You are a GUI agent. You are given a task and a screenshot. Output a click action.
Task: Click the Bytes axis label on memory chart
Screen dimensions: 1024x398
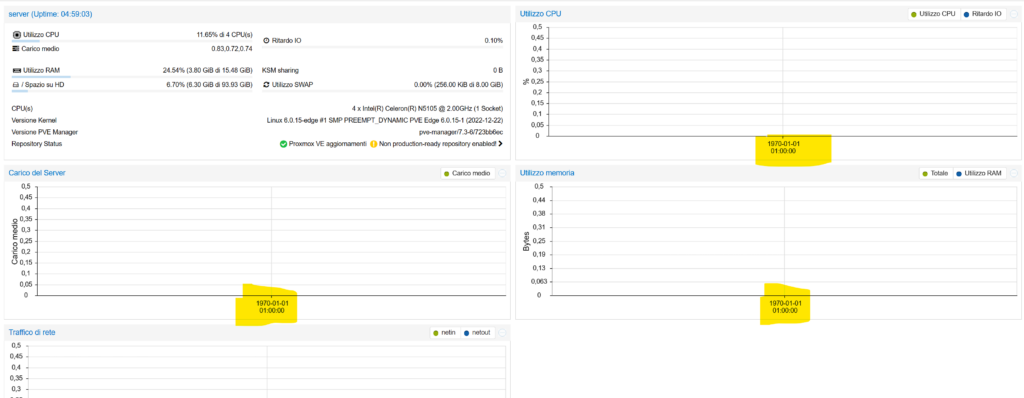[x=526, y=241]
